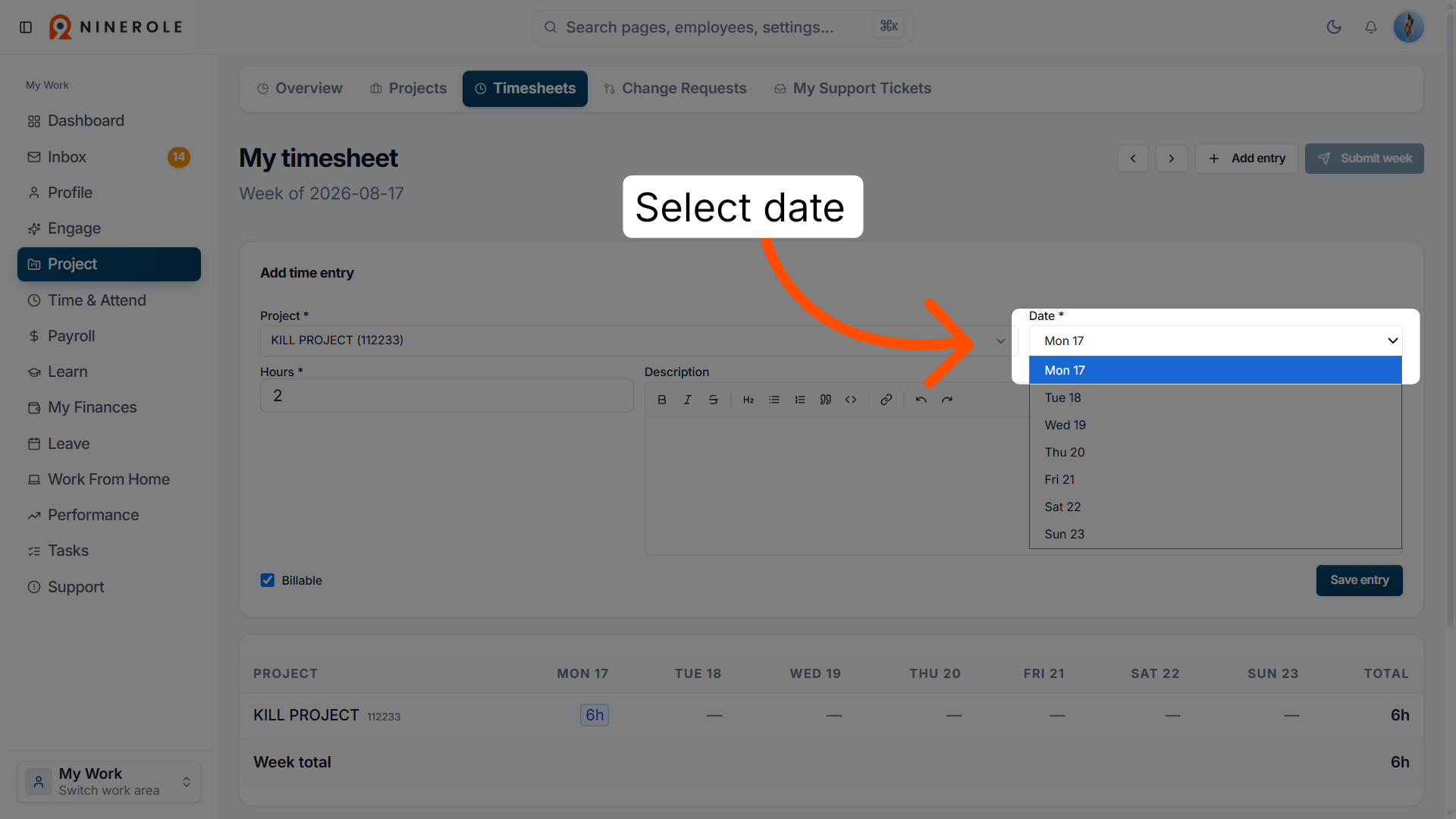Insert code block in description
The image size is (1456, 819).
coord(851,400)
